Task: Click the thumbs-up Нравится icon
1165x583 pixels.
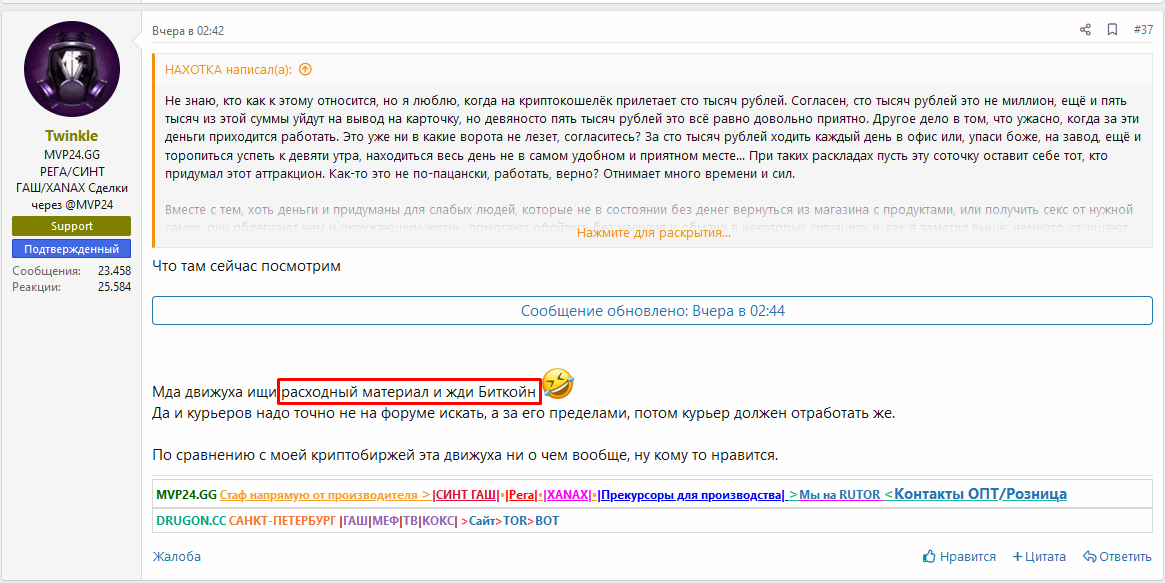Action: pos(929,557)
